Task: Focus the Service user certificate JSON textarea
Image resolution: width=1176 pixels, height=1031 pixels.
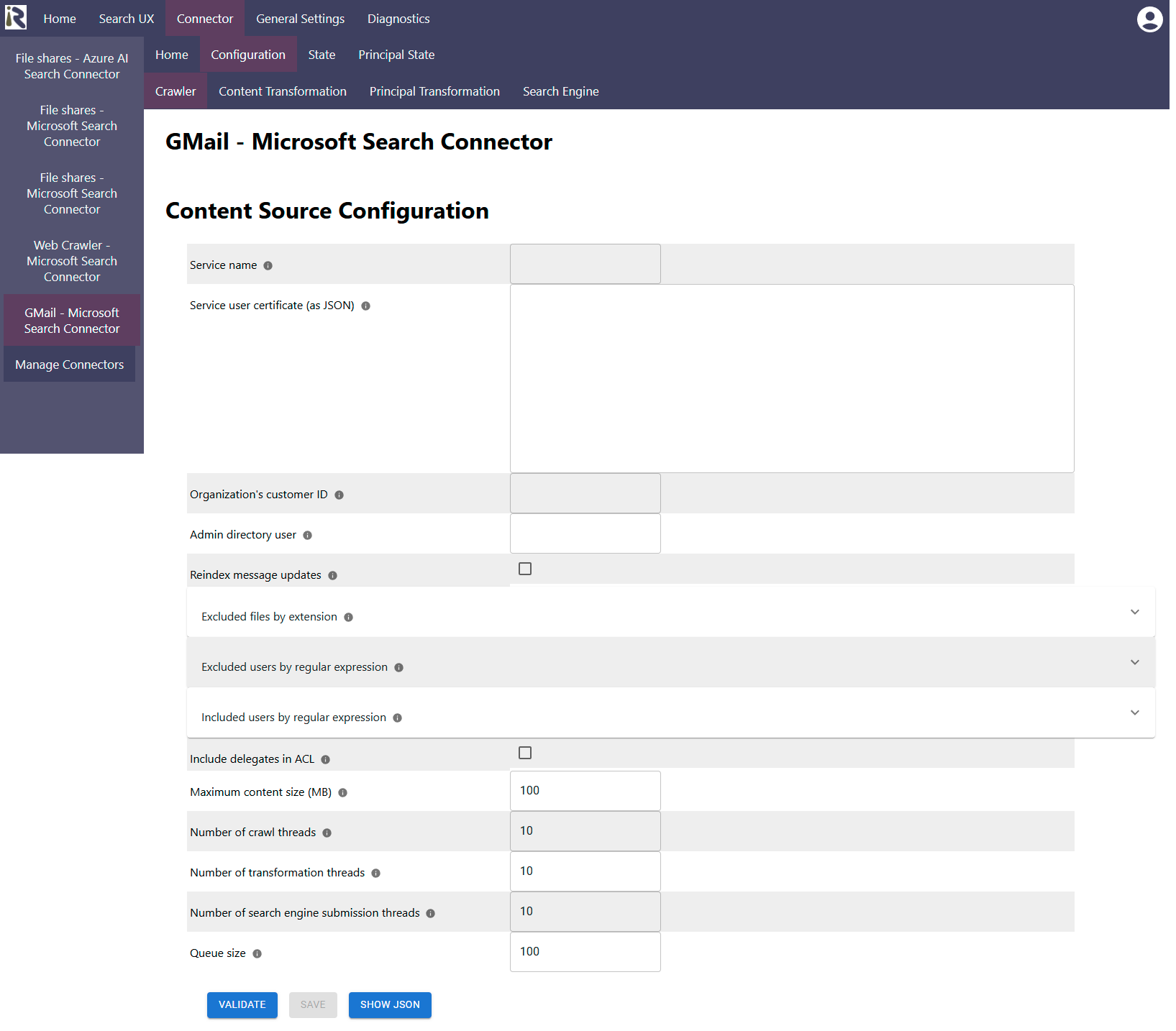Action: (x=792, y=378)
